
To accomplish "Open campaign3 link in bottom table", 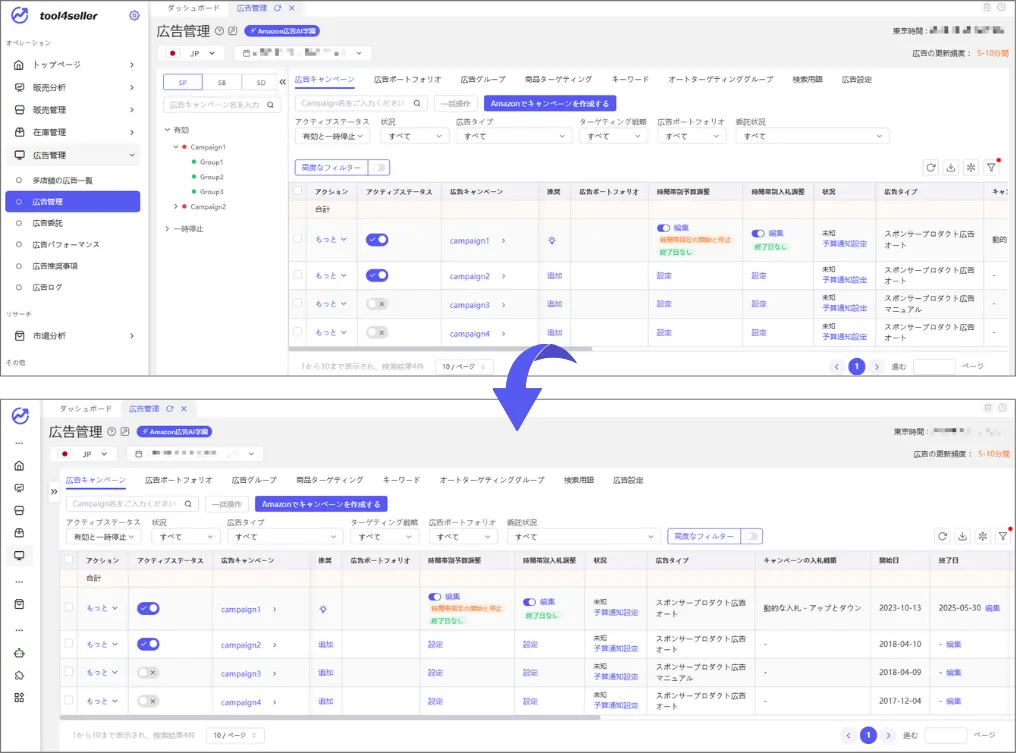I will (240, 674).
